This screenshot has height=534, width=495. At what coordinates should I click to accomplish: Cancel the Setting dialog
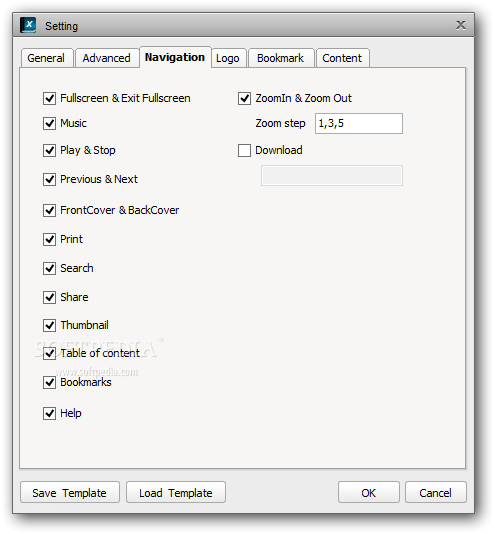tap(435, 492)
